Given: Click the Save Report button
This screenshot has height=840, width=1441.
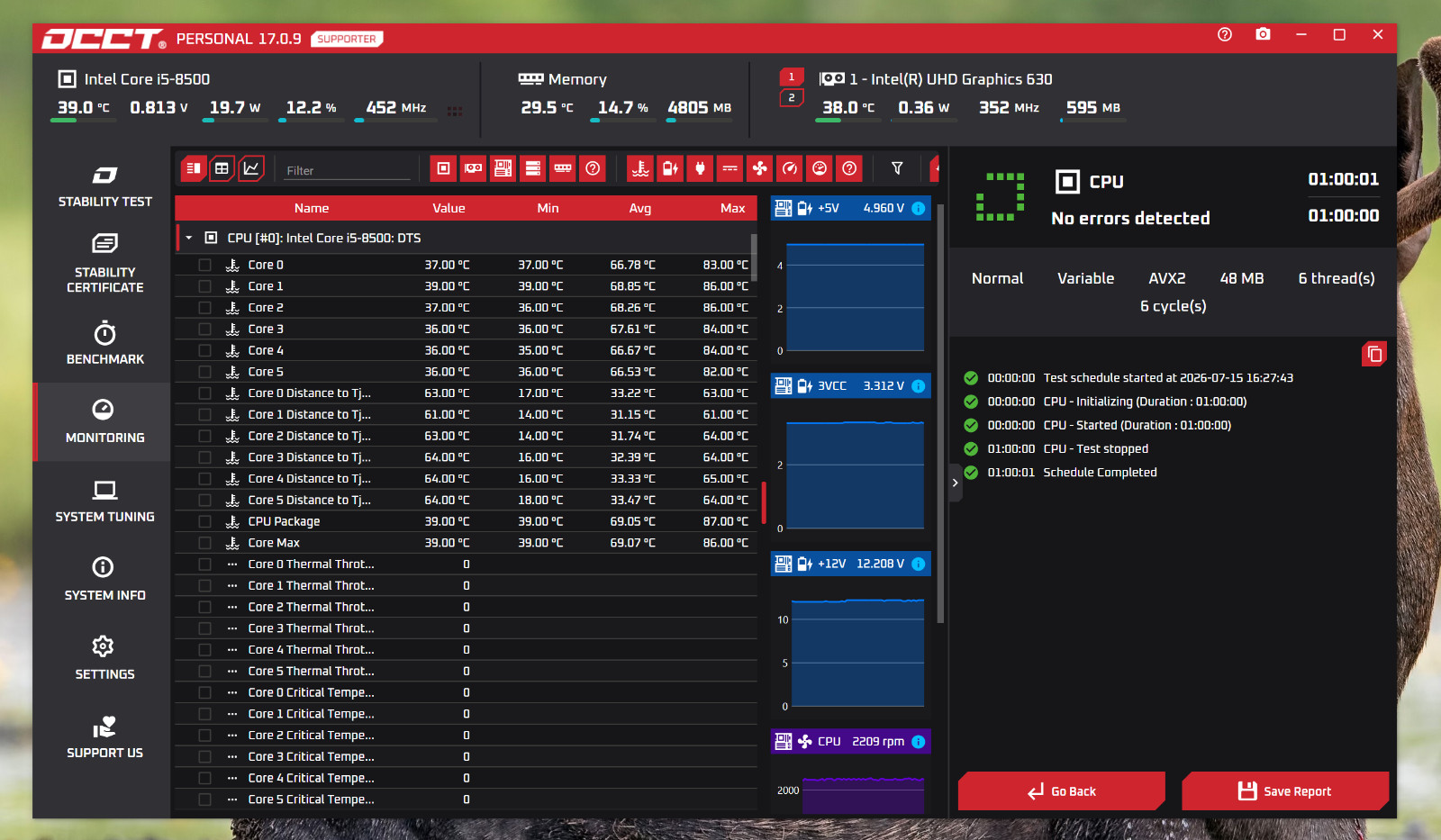Looking at the screenshot, I should 1285,791.
